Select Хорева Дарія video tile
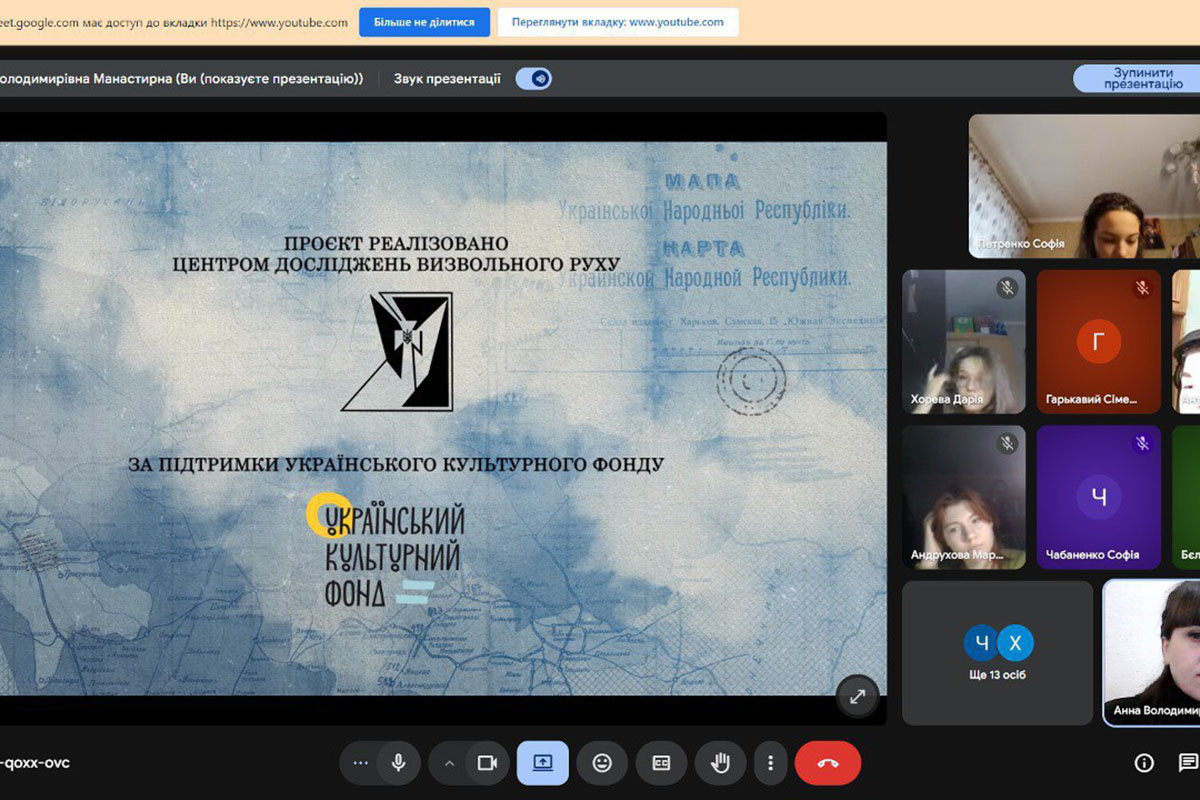The width and height of the screenshot is (1200, 800). (x=964, y=341)
